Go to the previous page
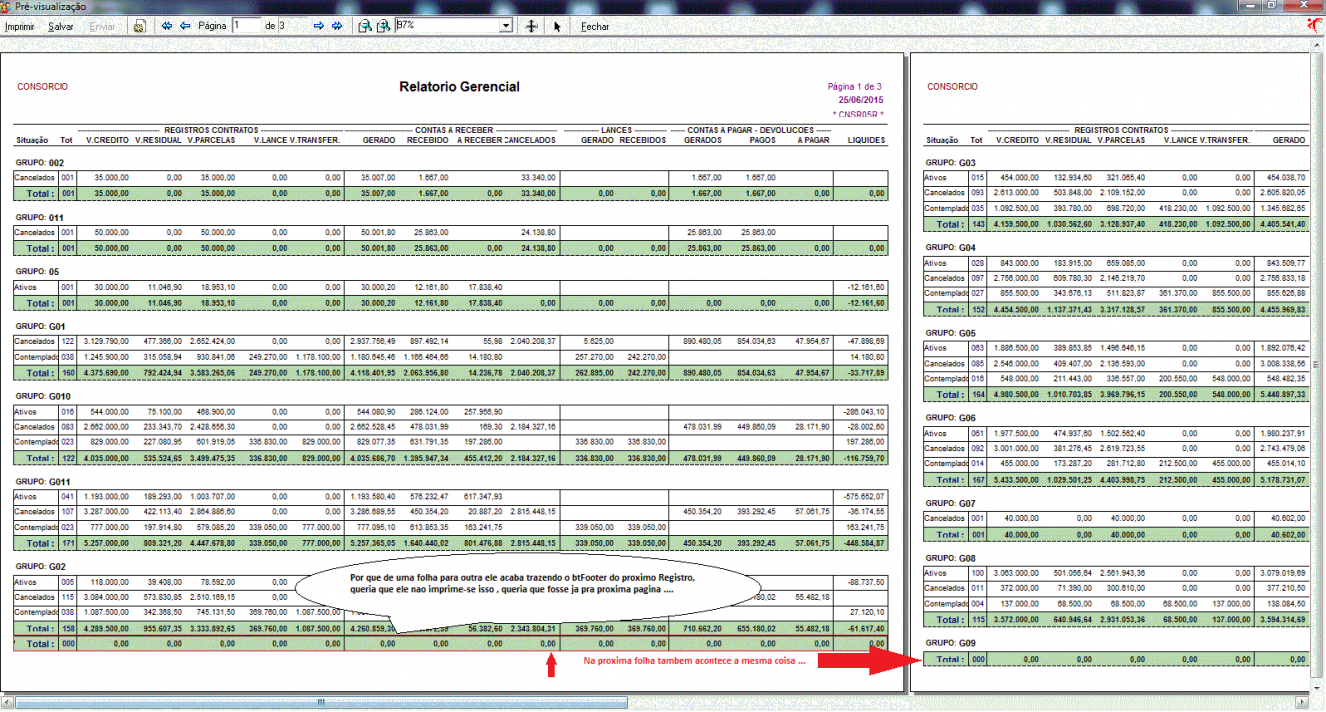Screen dimensions: 1326x712 coord(185,26)
